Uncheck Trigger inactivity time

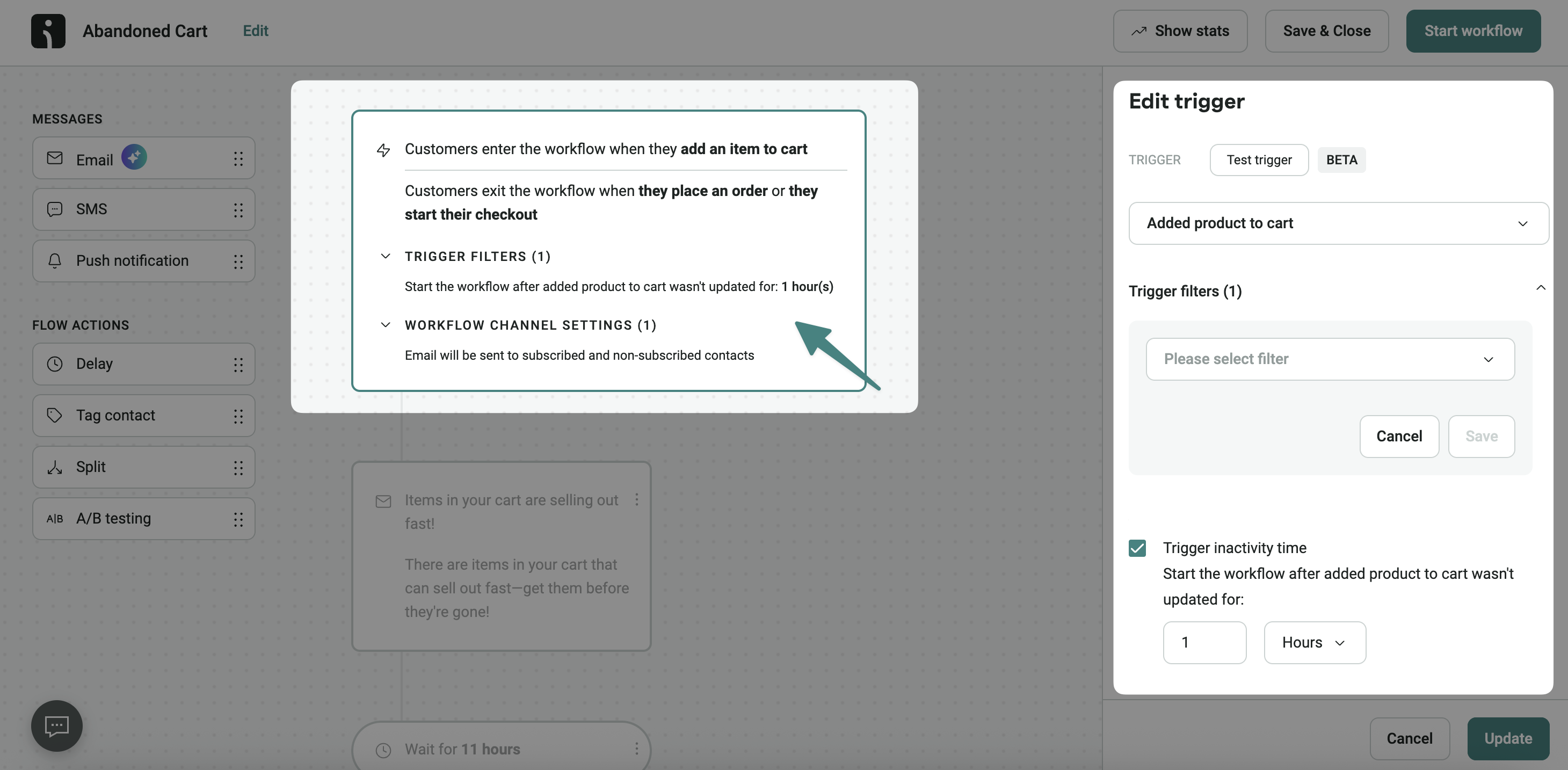tap(1137, 548)
